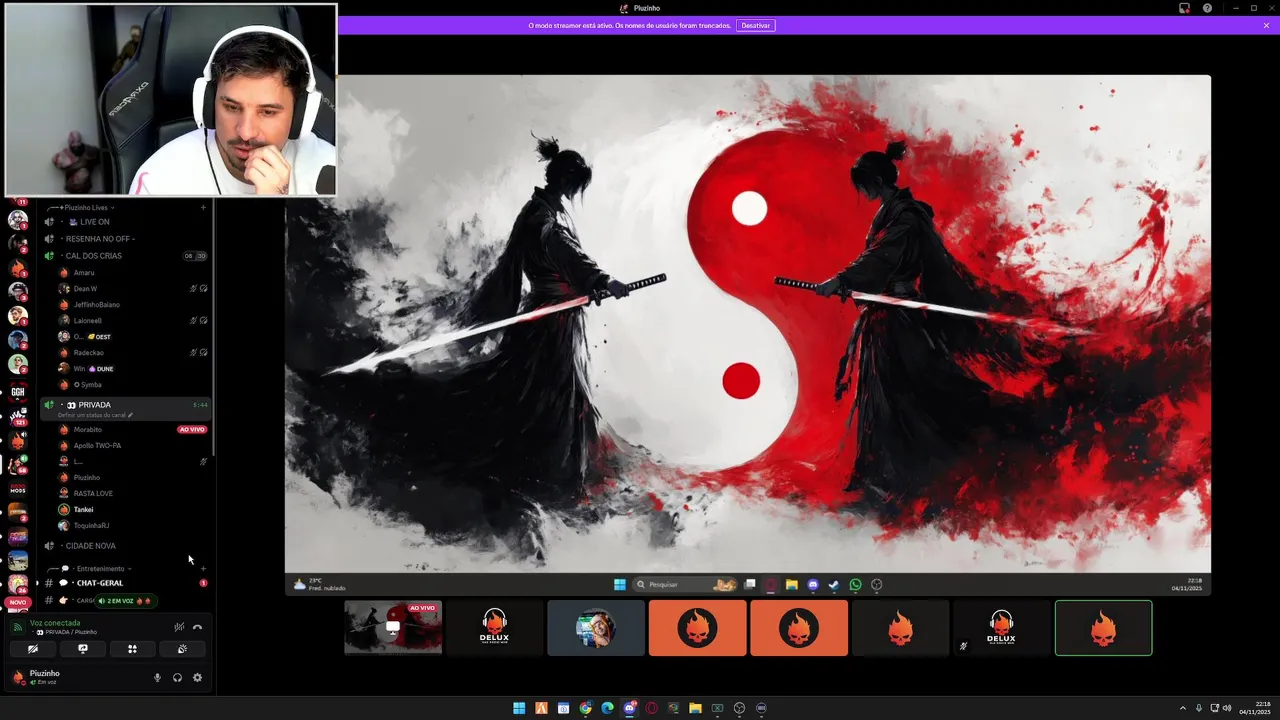Open the soundboard button

click(x=182, y=649)
